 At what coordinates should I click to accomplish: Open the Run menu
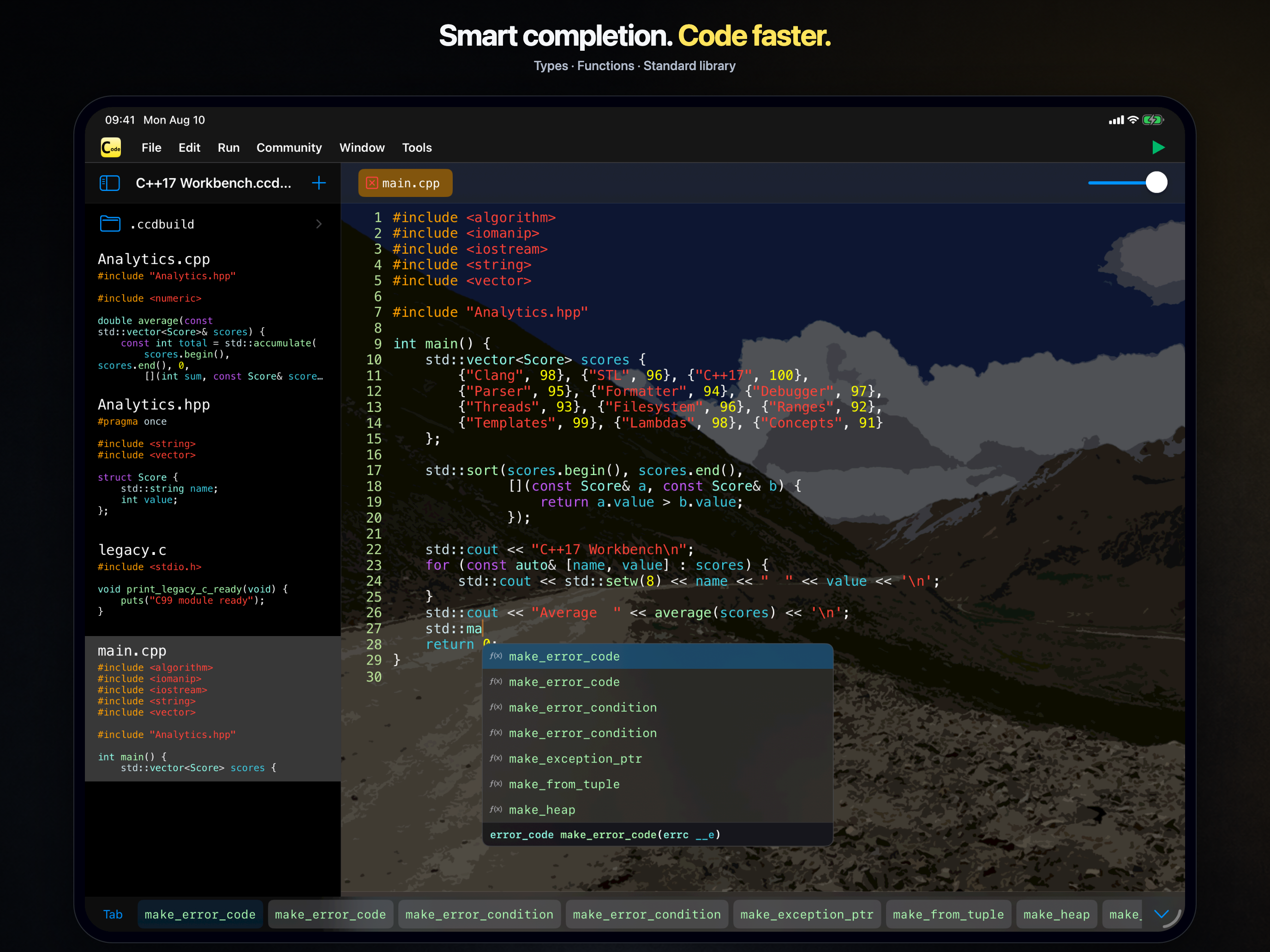click(x=228, y=148)
